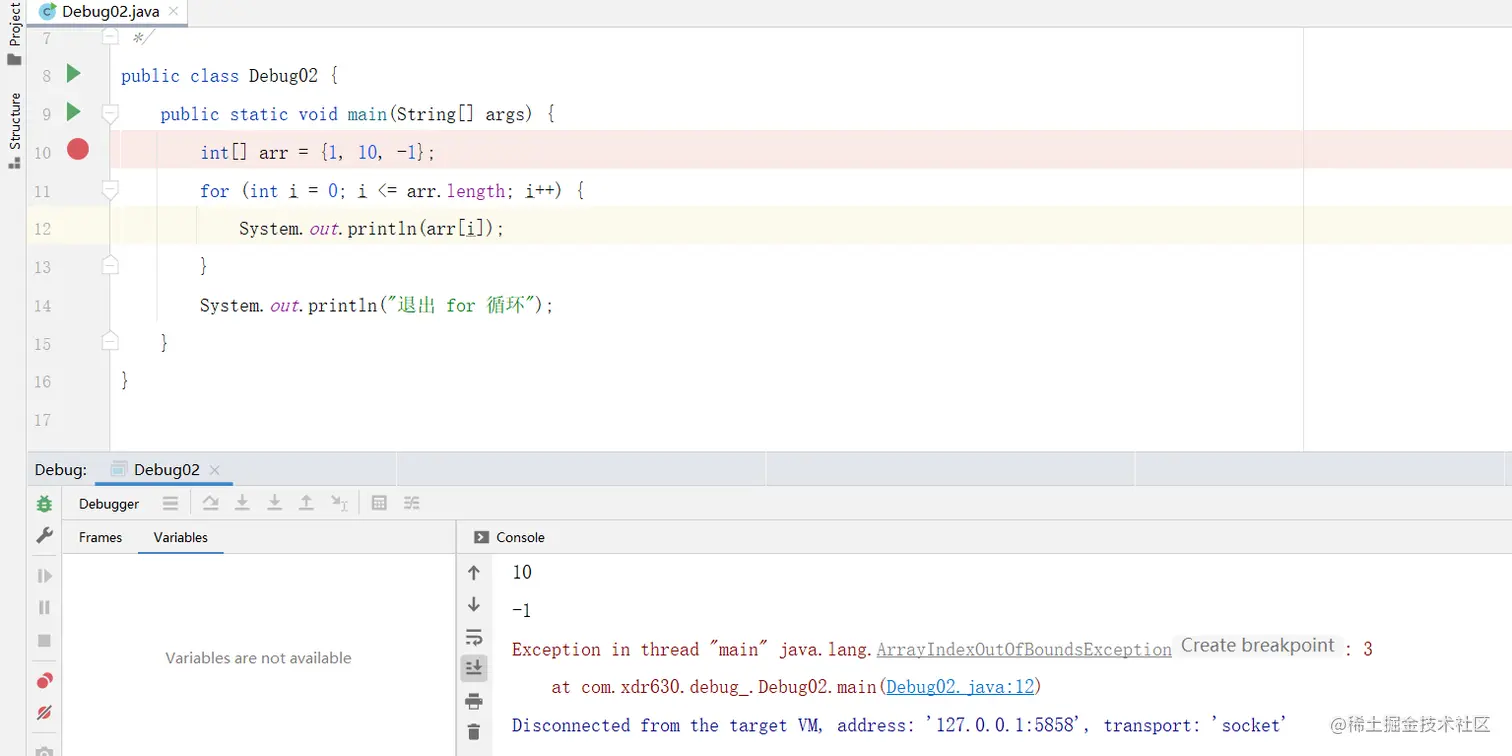Image resolution: width=1512 pixels, height=756 pixels.
Task: Click the Step Over icon
Action: [x=210, y=503]
